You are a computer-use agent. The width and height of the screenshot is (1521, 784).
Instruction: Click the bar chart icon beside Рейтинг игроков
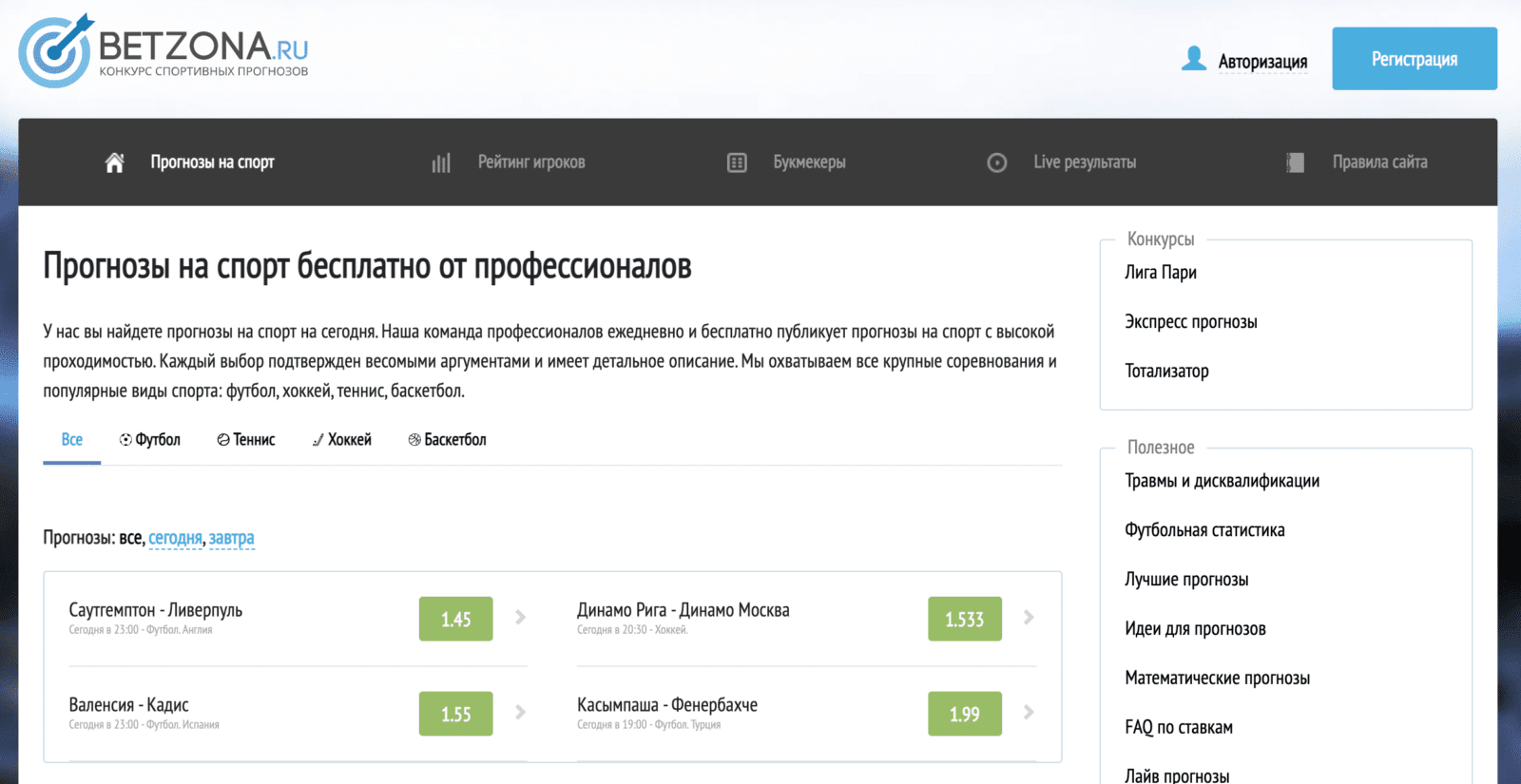click(x=441, y=163)
